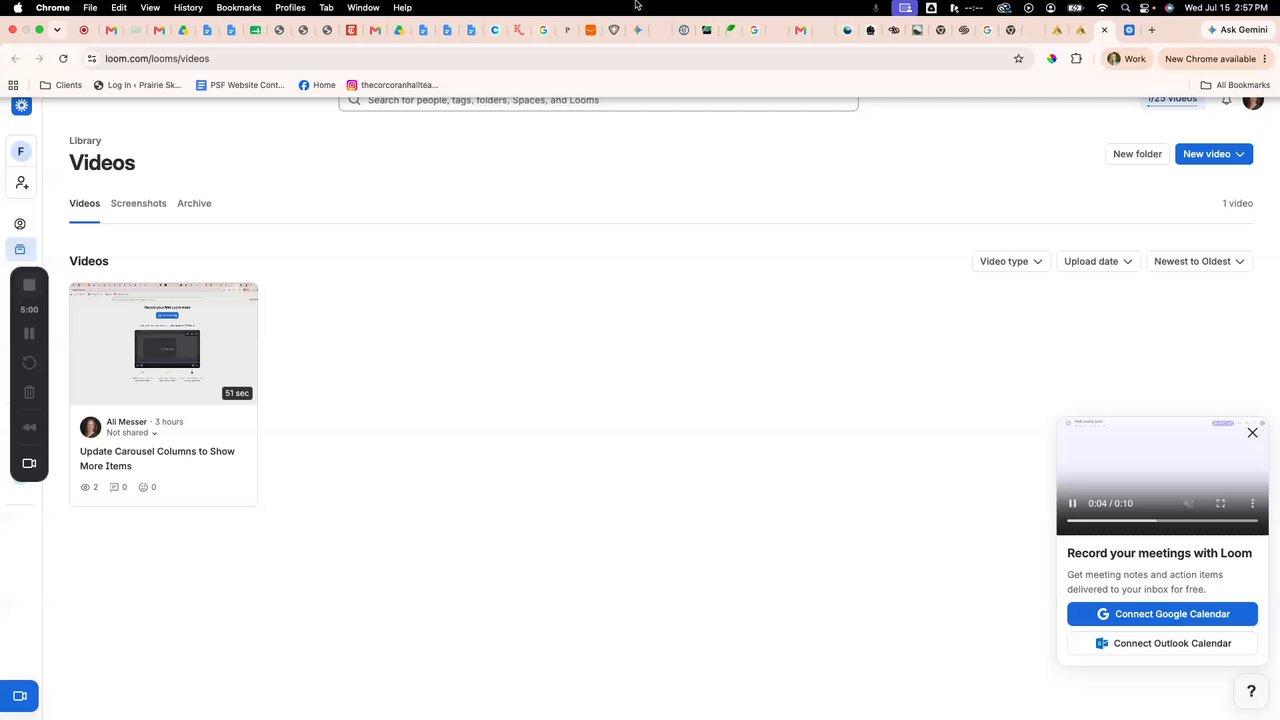Switch to the Videos tab

tap(84, 204)
